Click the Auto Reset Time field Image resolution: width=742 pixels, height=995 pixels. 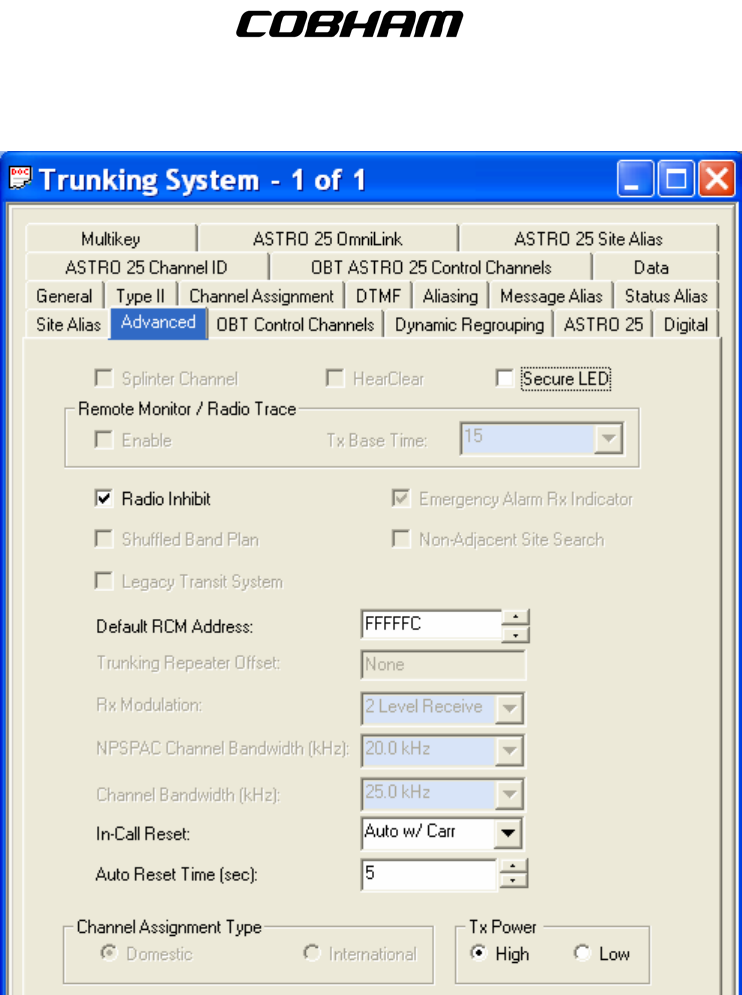click(430, 874)
